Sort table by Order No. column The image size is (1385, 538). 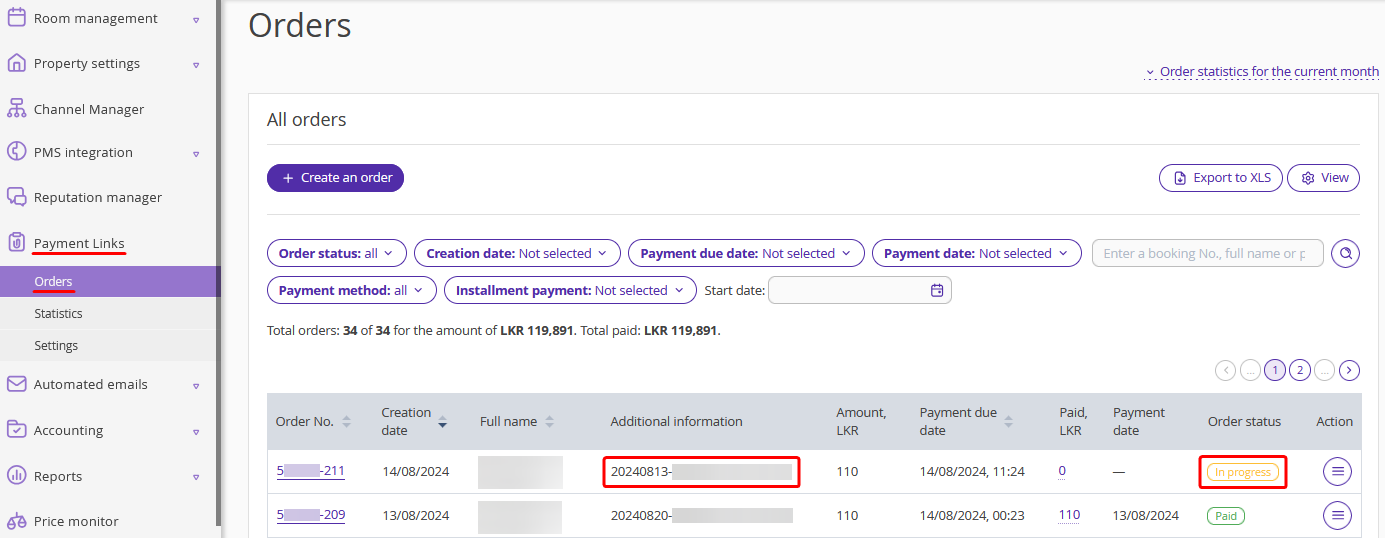click(346, 422)
